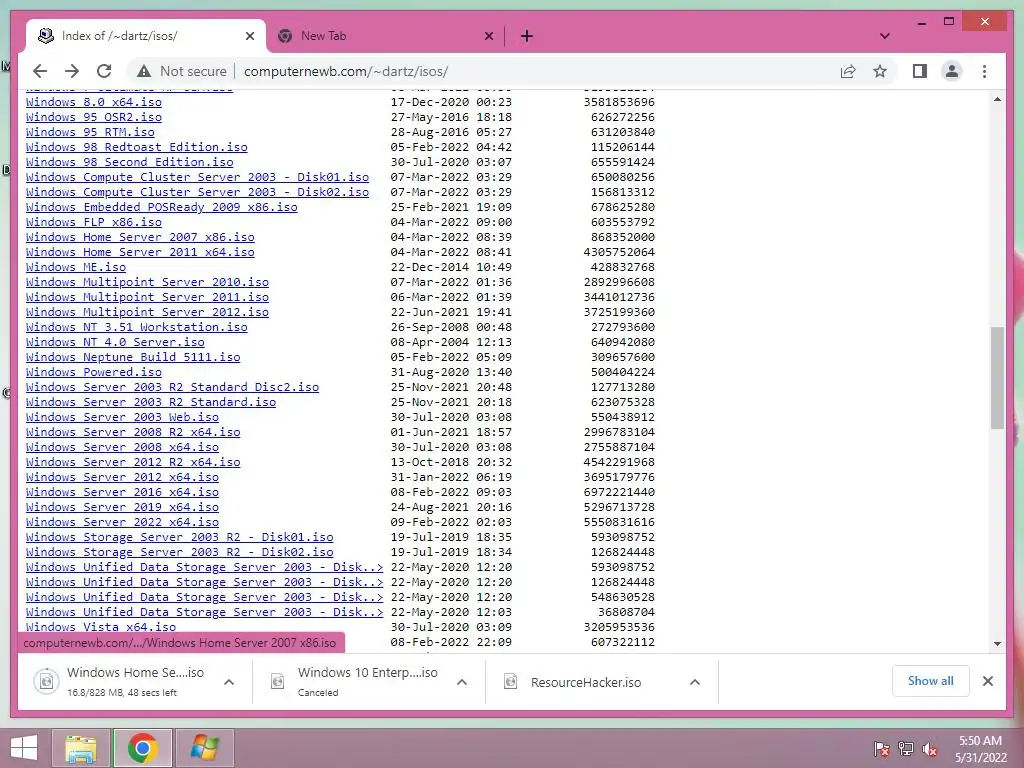Download Windows NT 4.0 Server.iso
The width and height of the screenshot is (1024, 768).
pyautogui.click(x=115, y=343)
